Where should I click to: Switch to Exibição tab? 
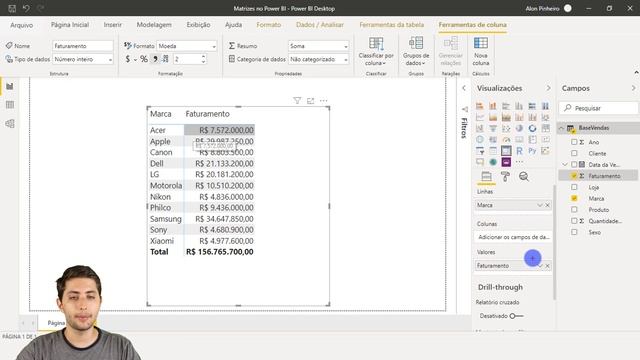(198, 25)
